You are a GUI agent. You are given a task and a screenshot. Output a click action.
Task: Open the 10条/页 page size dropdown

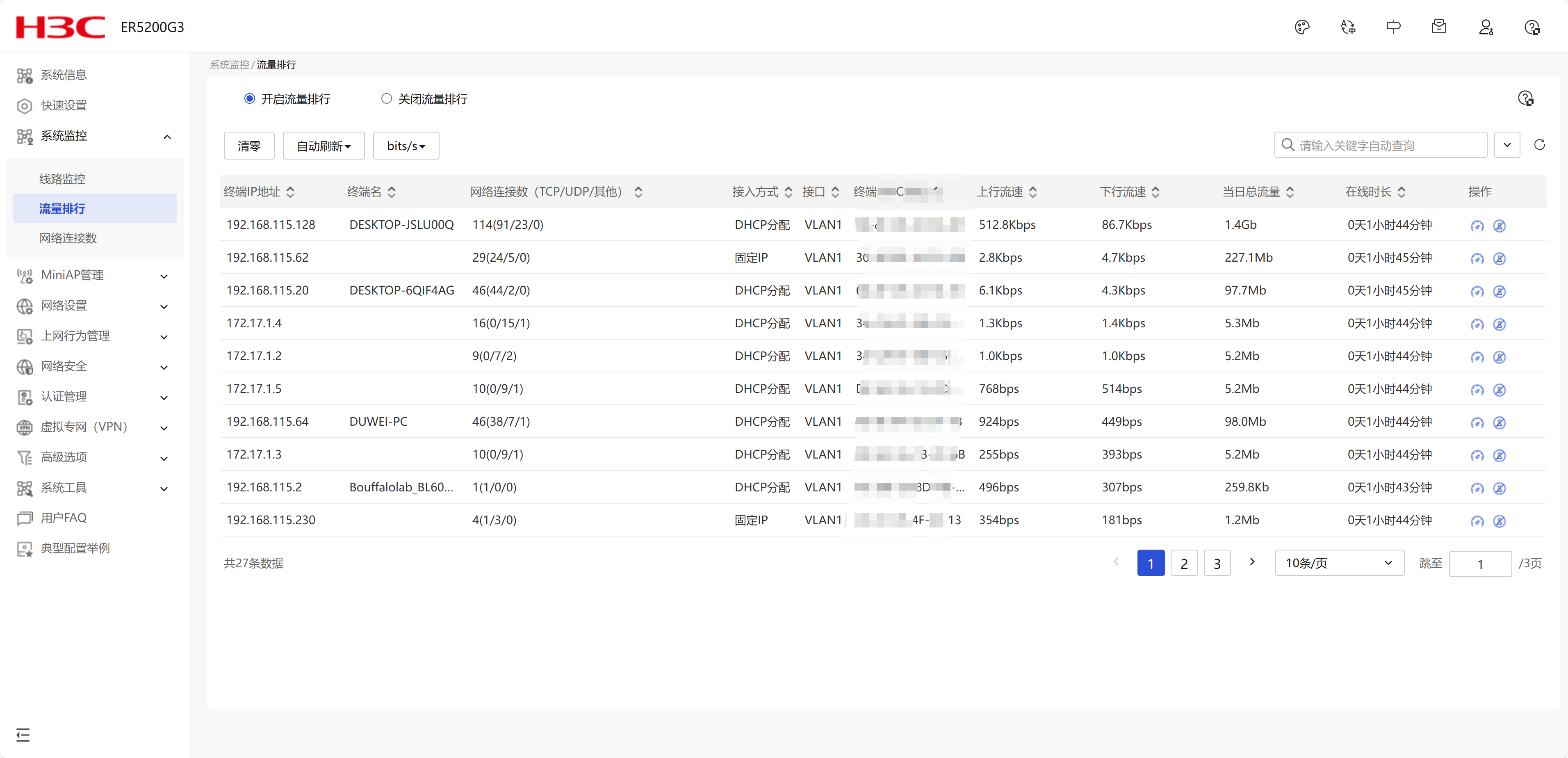tap(1338, 563)
